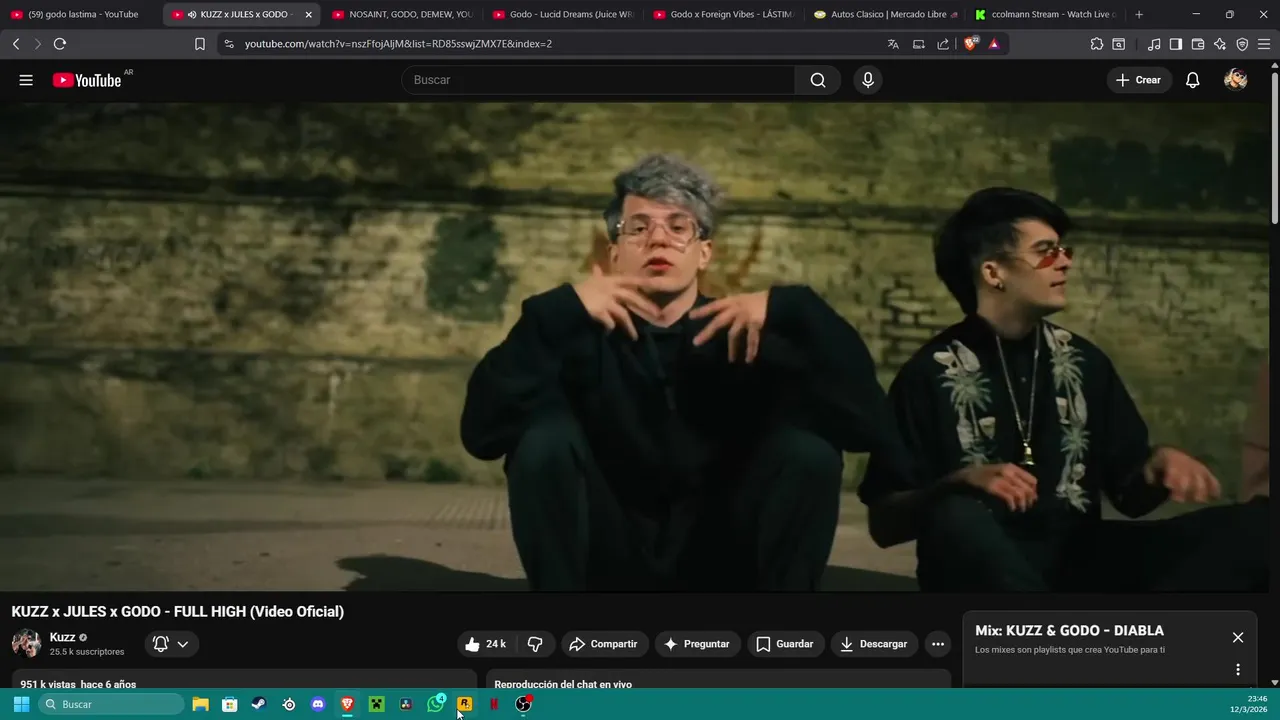Open the browser main menu

click(1264, 44)
